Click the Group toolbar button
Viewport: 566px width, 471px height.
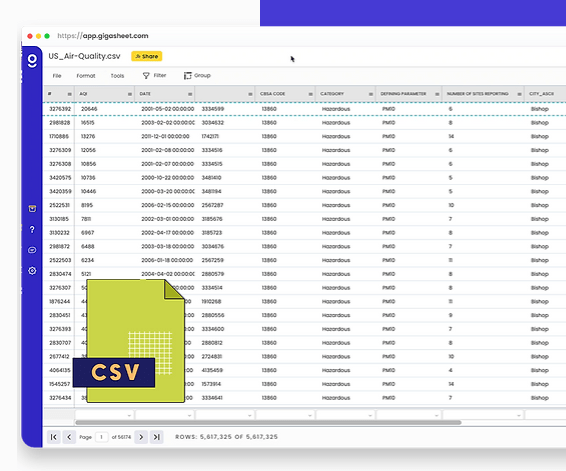(197, 75)
